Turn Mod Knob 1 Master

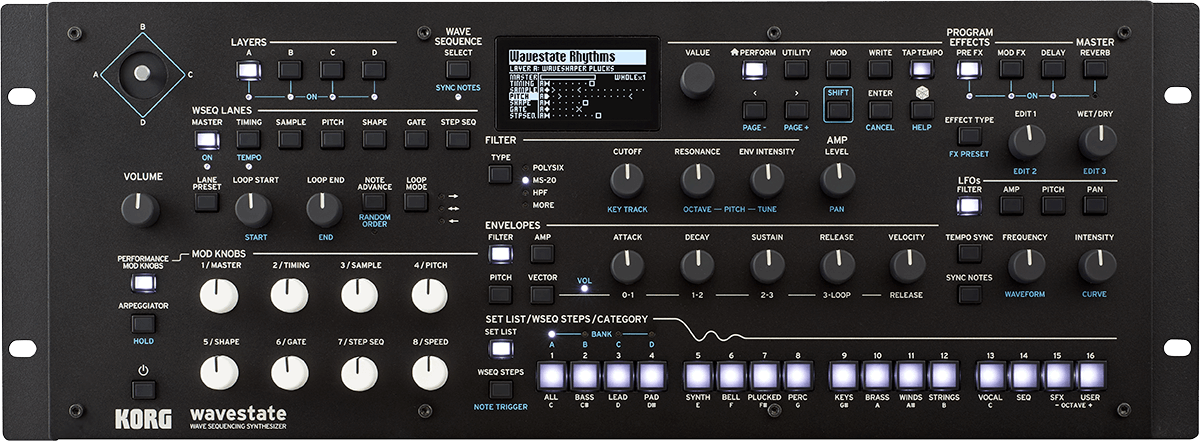(x=219, y=295)
